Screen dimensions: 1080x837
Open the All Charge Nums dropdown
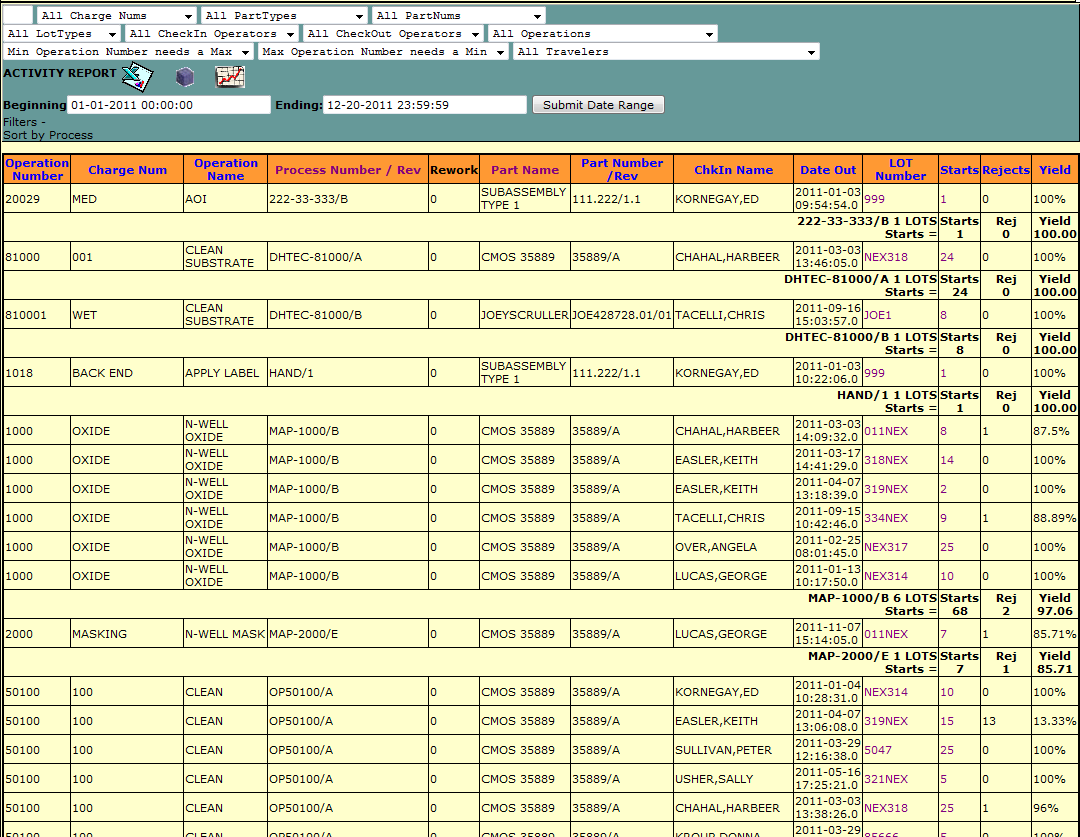click(x=116, y=15)
